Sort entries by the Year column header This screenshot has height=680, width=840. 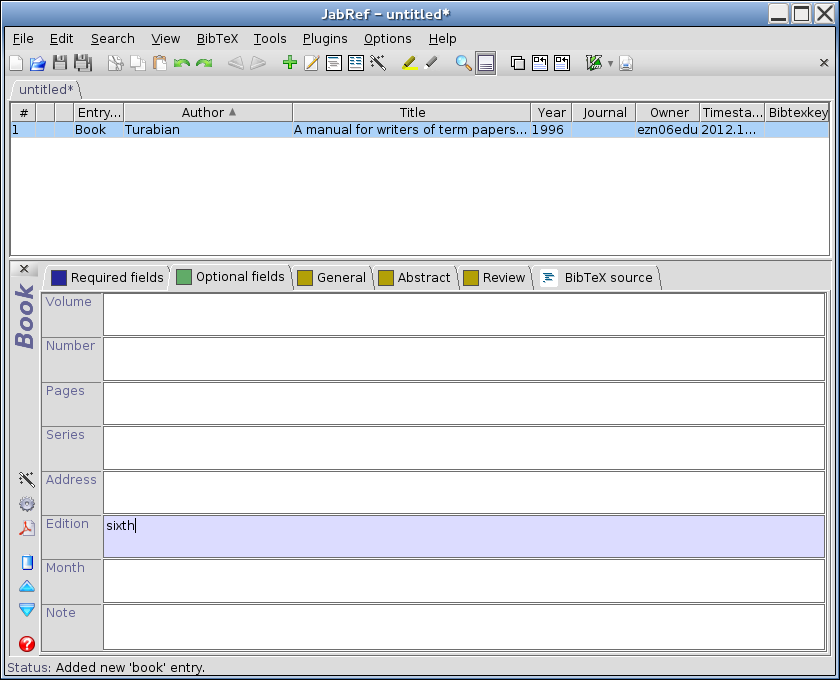[551, 113]
